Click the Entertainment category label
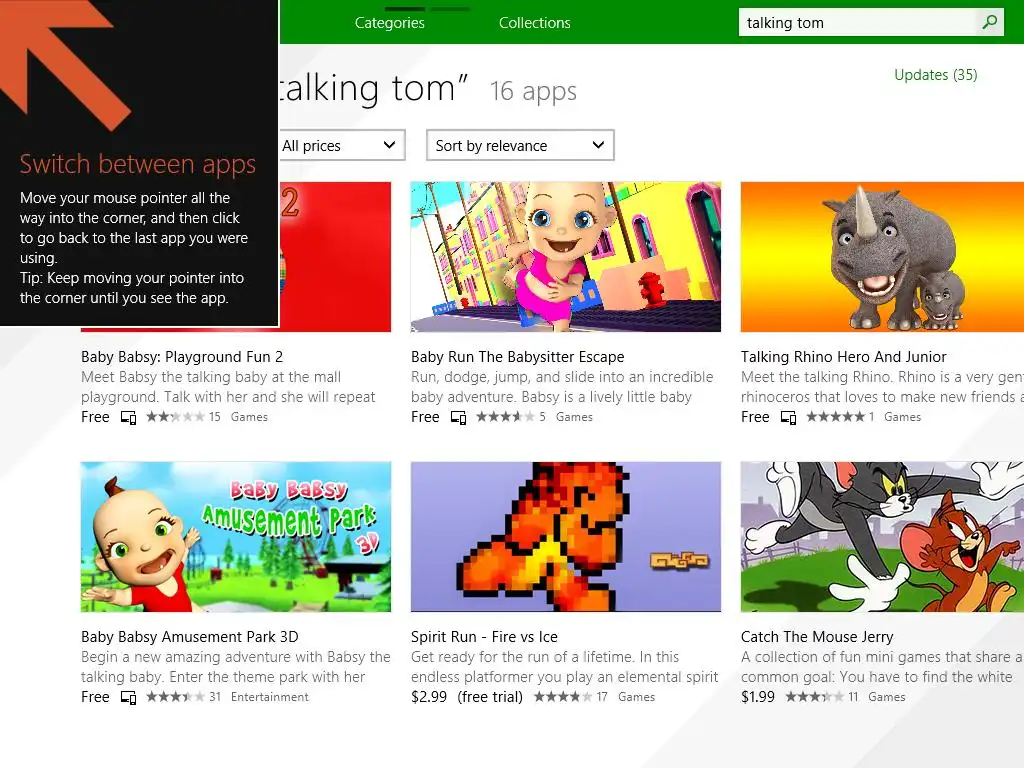The height and width of the screenshot is (768, 1024). coord(270,697)
